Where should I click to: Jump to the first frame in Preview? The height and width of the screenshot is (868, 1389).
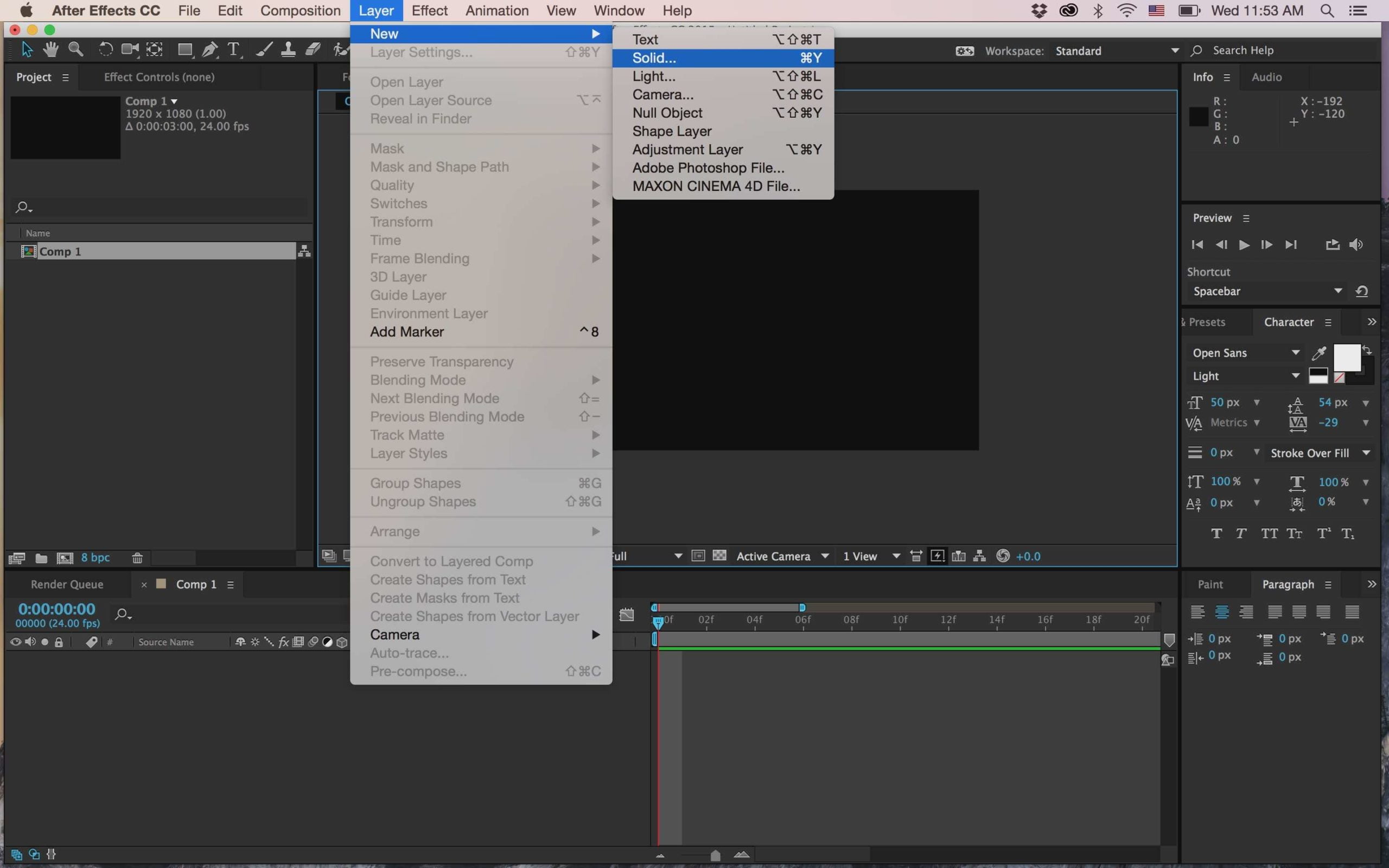(1197, 245)
